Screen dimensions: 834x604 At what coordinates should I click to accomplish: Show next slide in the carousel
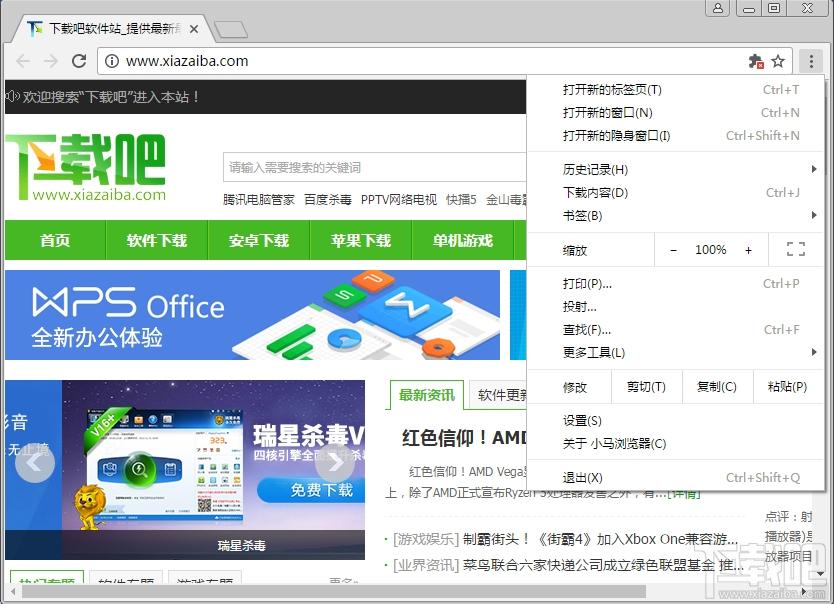pos(335,463)
